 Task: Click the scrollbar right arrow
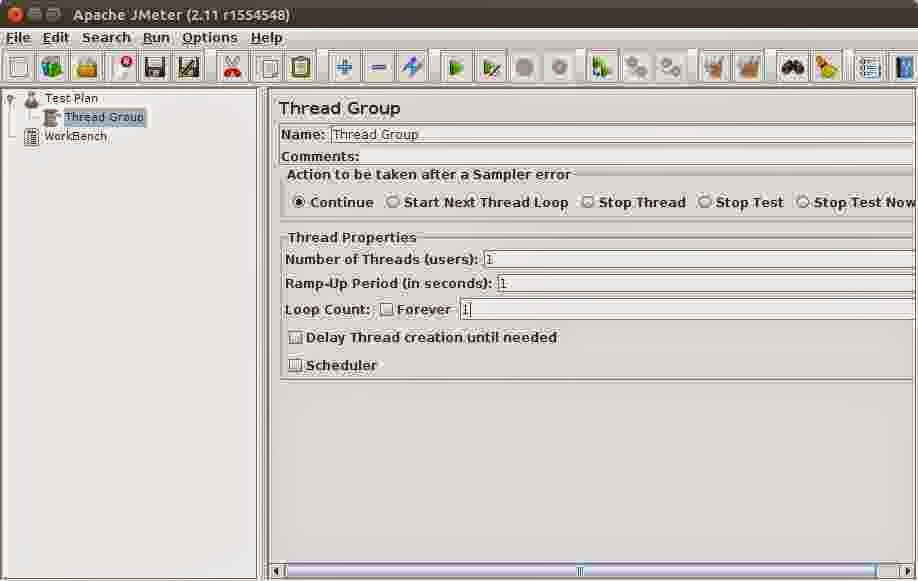click(x=907, y=570)
